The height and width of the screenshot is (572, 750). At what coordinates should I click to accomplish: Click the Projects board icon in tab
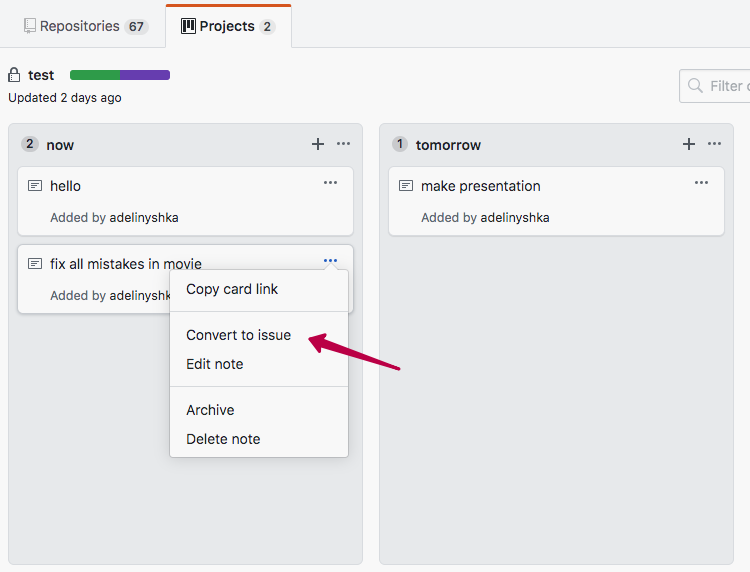pos(188,26)
